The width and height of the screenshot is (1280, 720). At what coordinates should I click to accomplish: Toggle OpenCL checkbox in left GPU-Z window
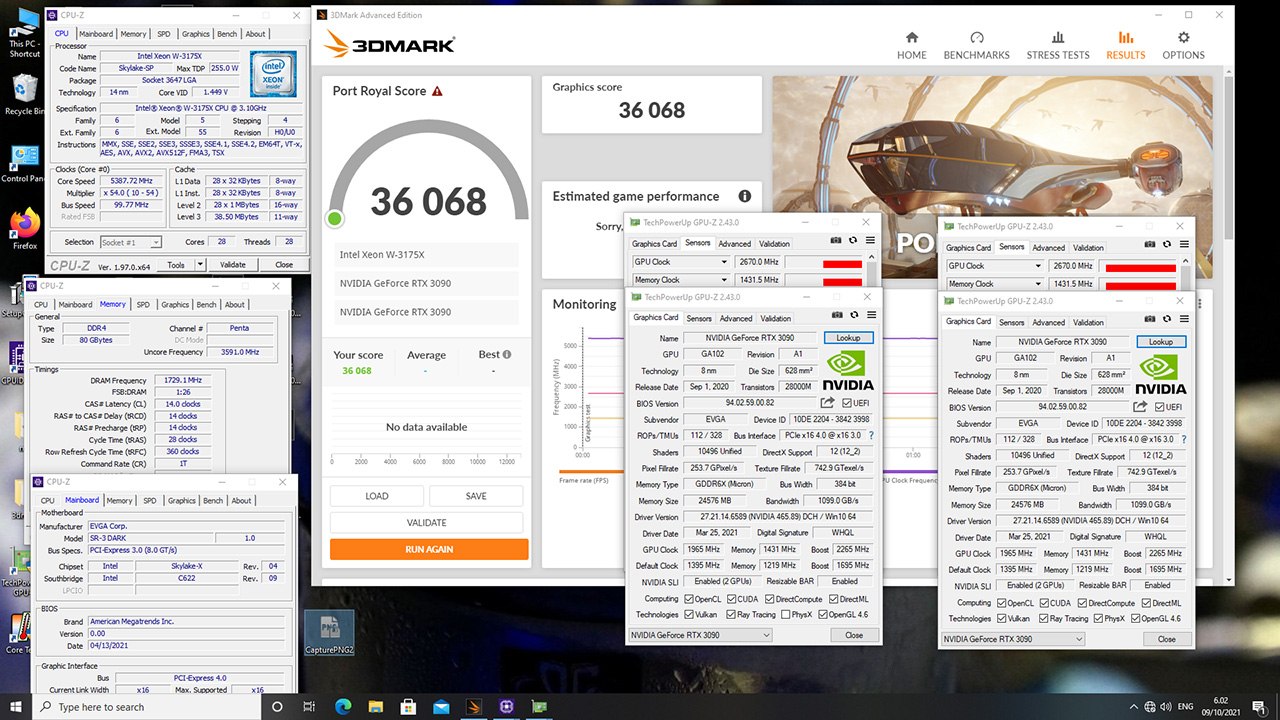click(x=688, y=599)
